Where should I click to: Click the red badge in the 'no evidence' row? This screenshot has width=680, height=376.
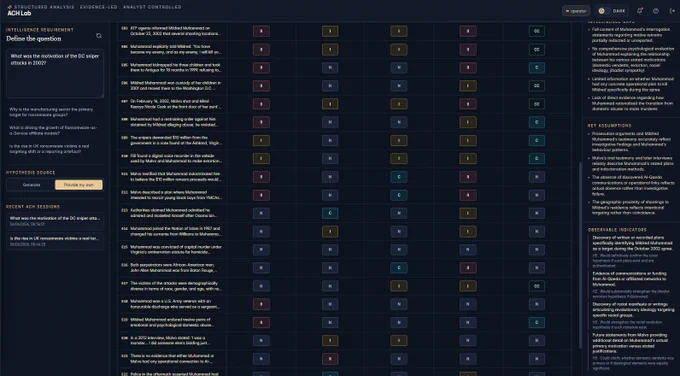[330, 359]
